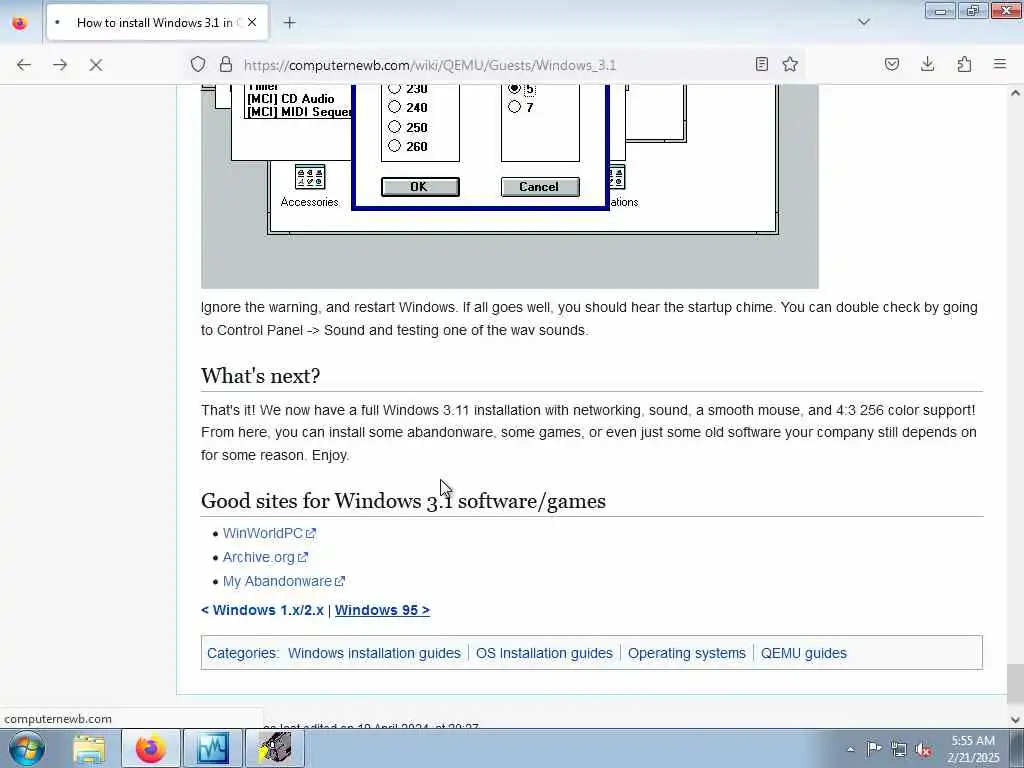This screenshot has width=1024, height=768.
Task: Click scrollbar up arrow
Action: [x=1015, y=93]
